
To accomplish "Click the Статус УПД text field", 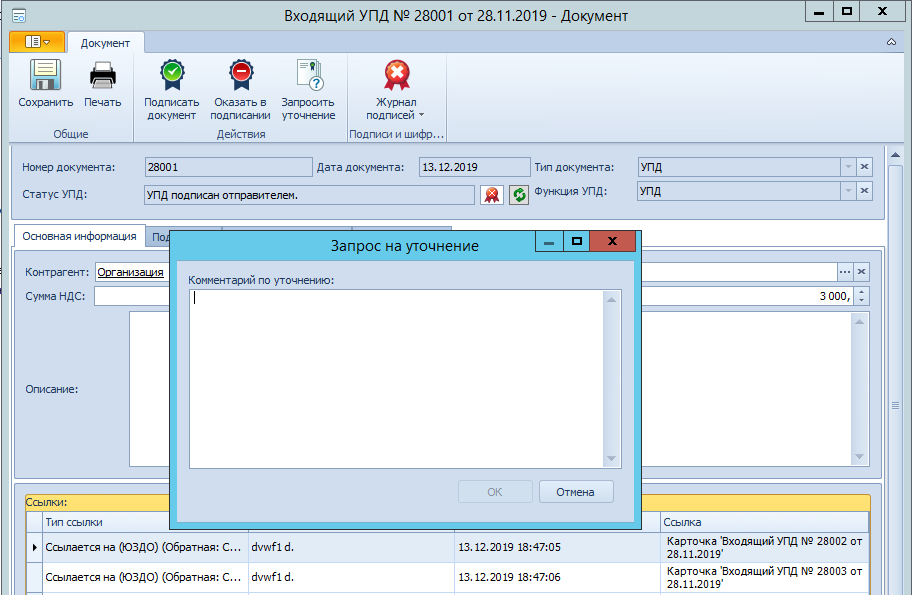I will pos(309,195).
